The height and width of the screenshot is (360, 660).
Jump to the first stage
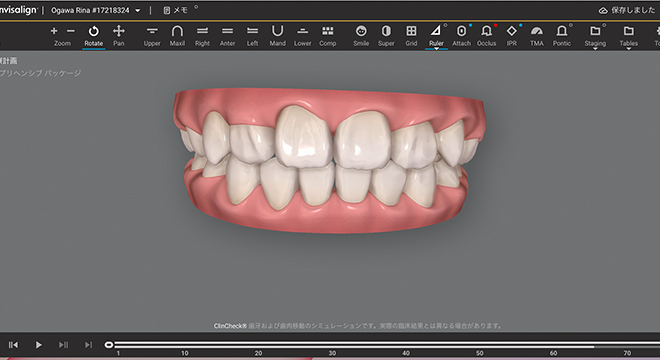(13, 345)
